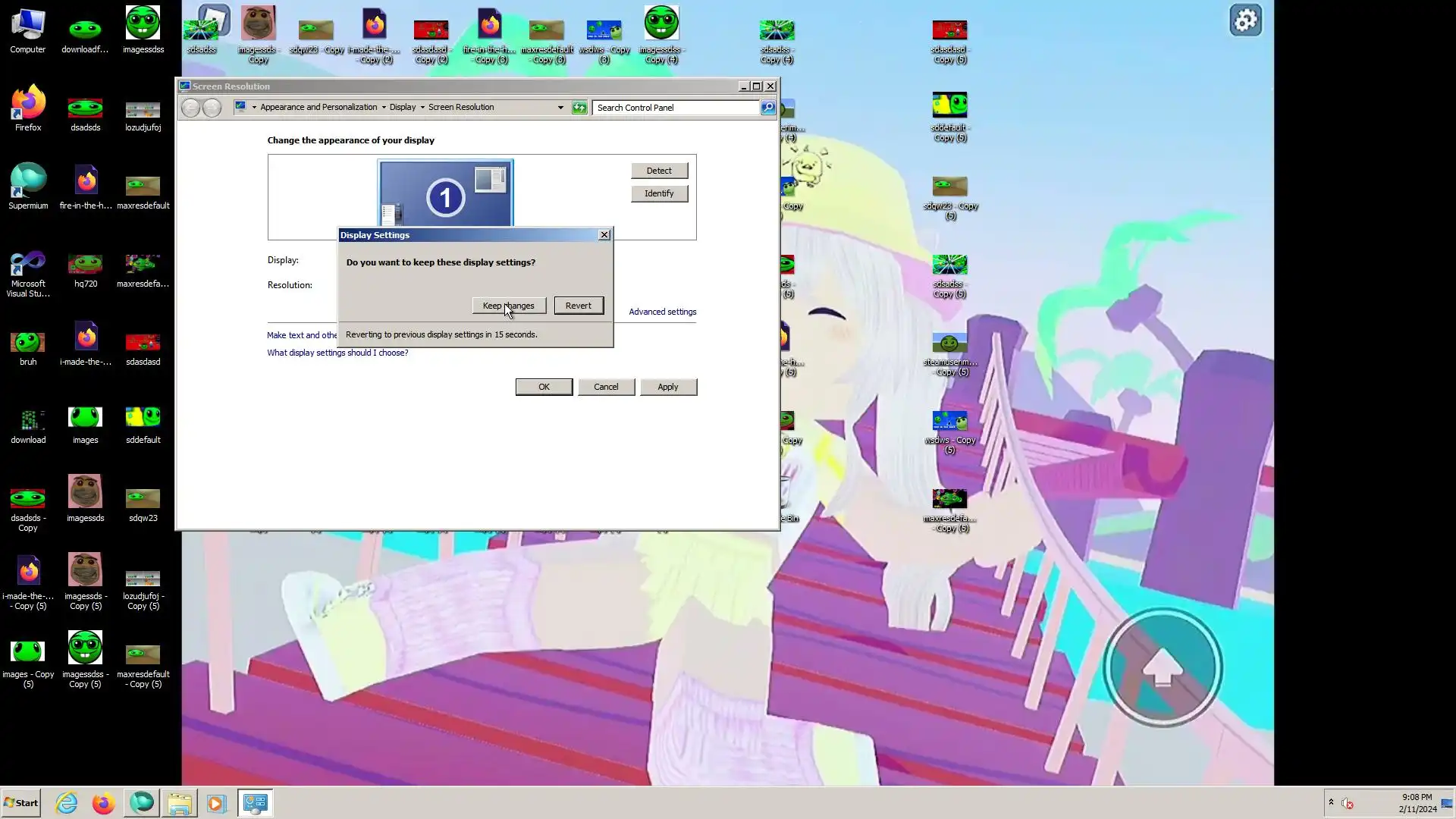The height and width of the screenshot is (819, 1456).
Task: Click the search magnifier icon in Control Panel
Action: pyautogui.click(x=768, y=108)
